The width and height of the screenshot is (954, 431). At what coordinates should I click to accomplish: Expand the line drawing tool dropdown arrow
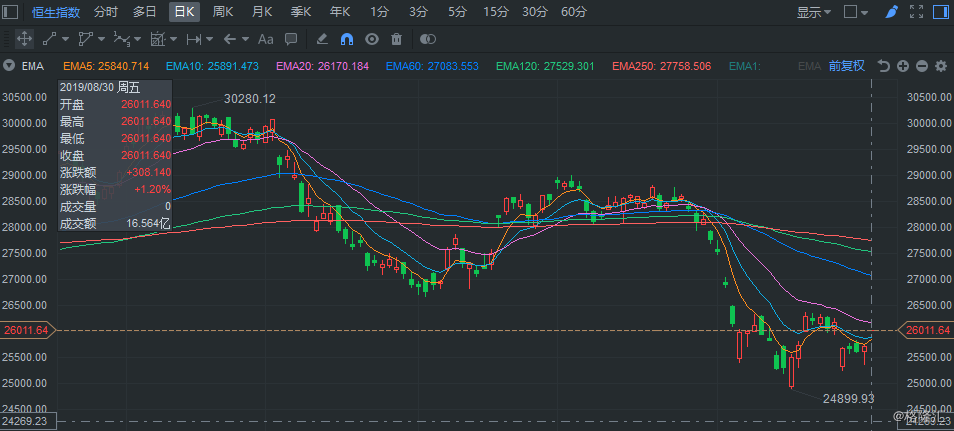66,39
